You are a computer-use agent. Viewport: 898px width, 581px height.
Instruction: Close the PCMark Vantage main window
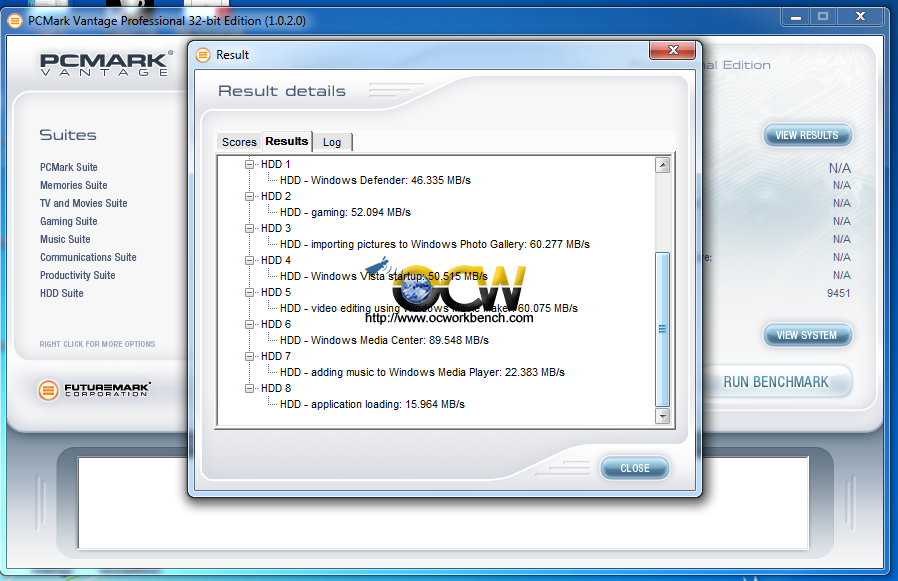coord(860,17)
